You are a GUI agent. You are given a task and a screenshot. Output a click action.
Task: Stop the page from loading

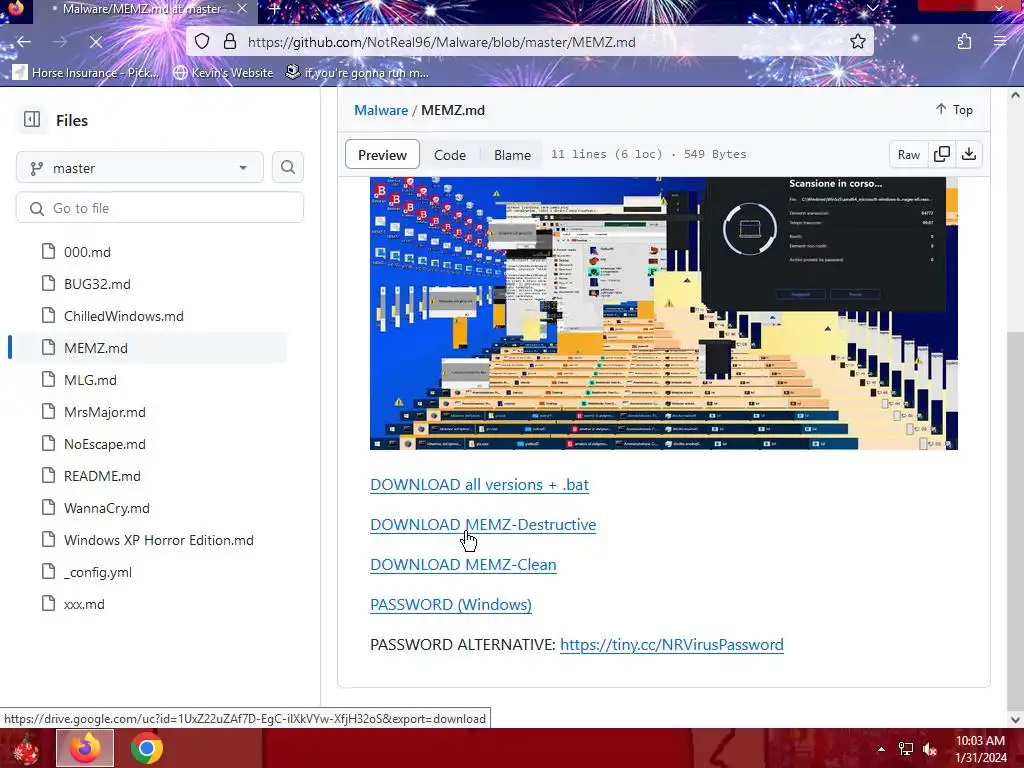tap(95, 42)
